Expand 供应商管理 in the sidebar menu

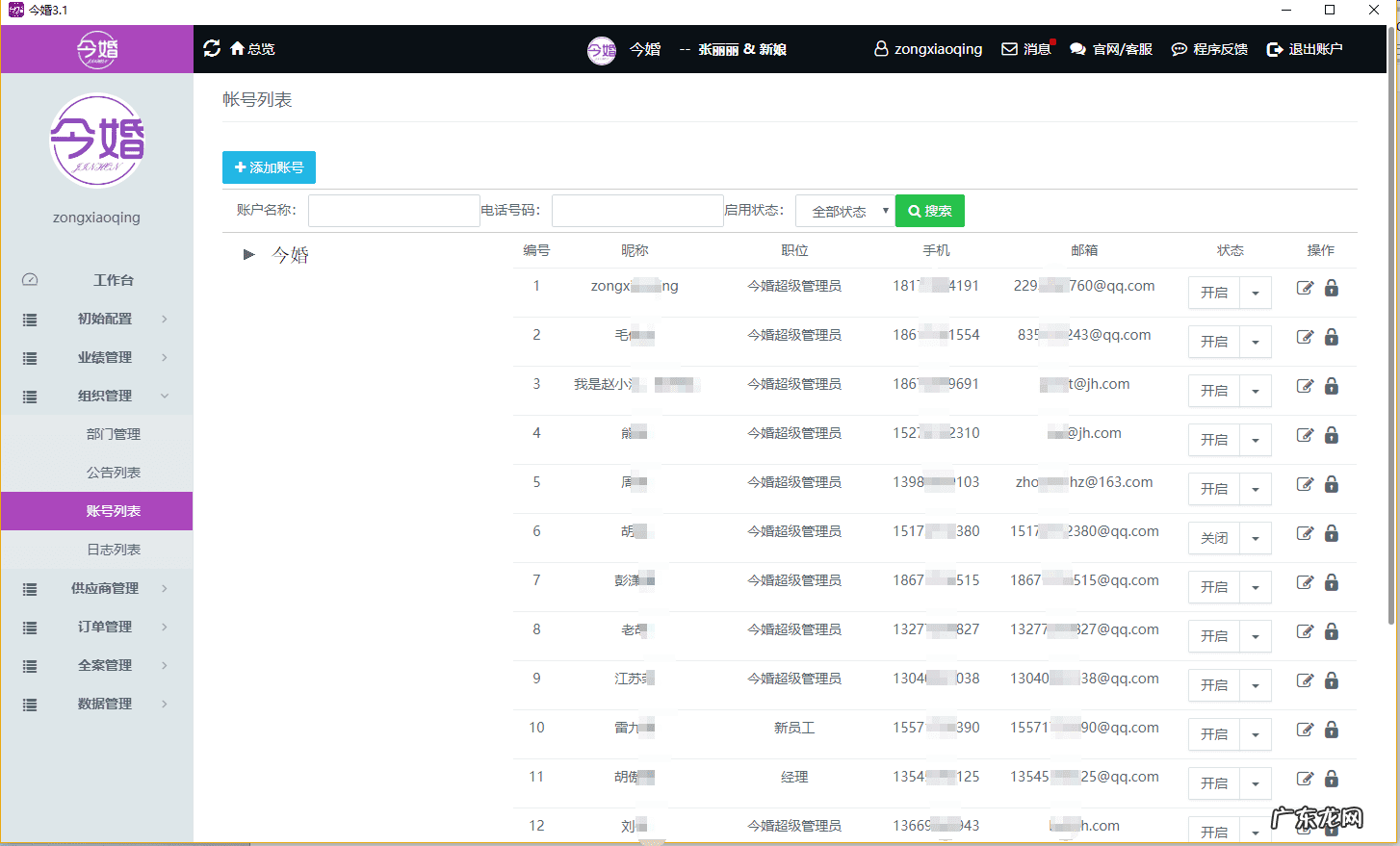[104, 588]
